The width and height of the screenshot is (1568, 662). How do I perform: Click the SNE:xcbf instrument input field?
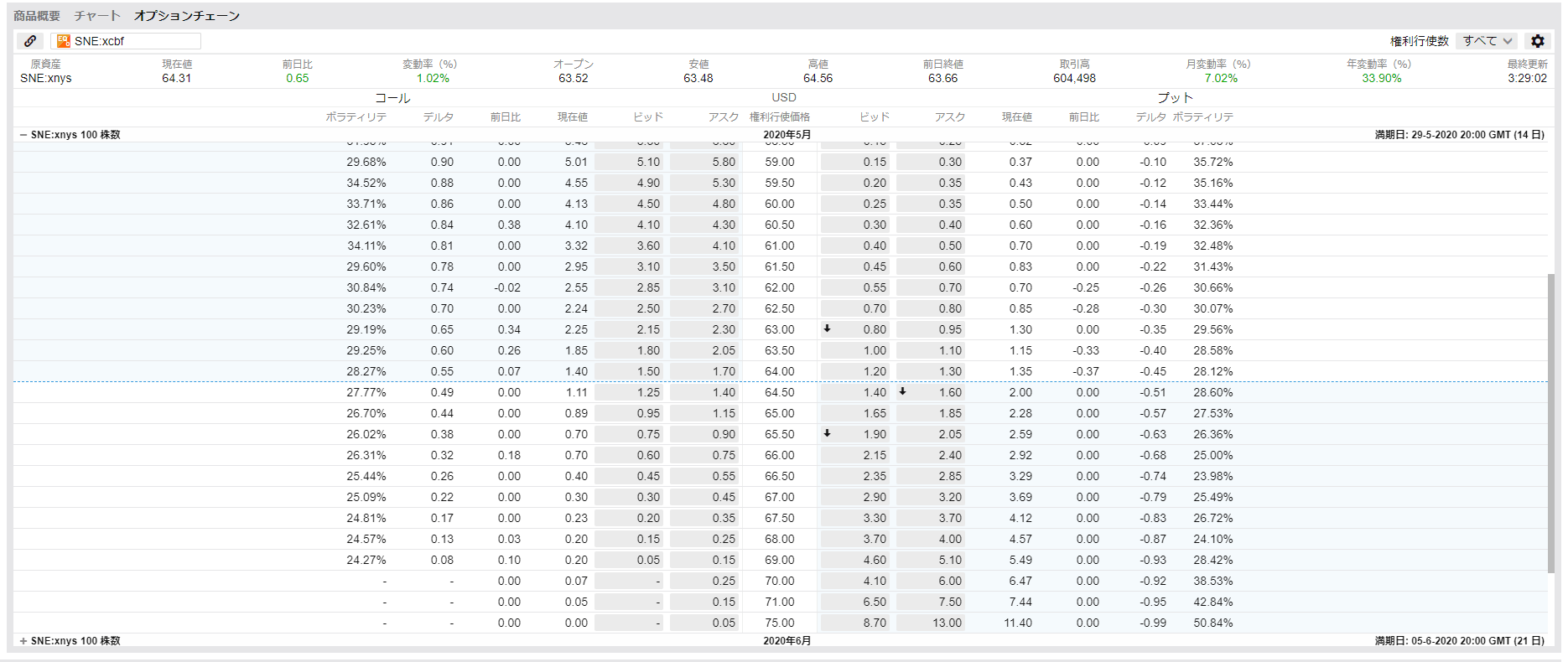[x=134, y=41]
